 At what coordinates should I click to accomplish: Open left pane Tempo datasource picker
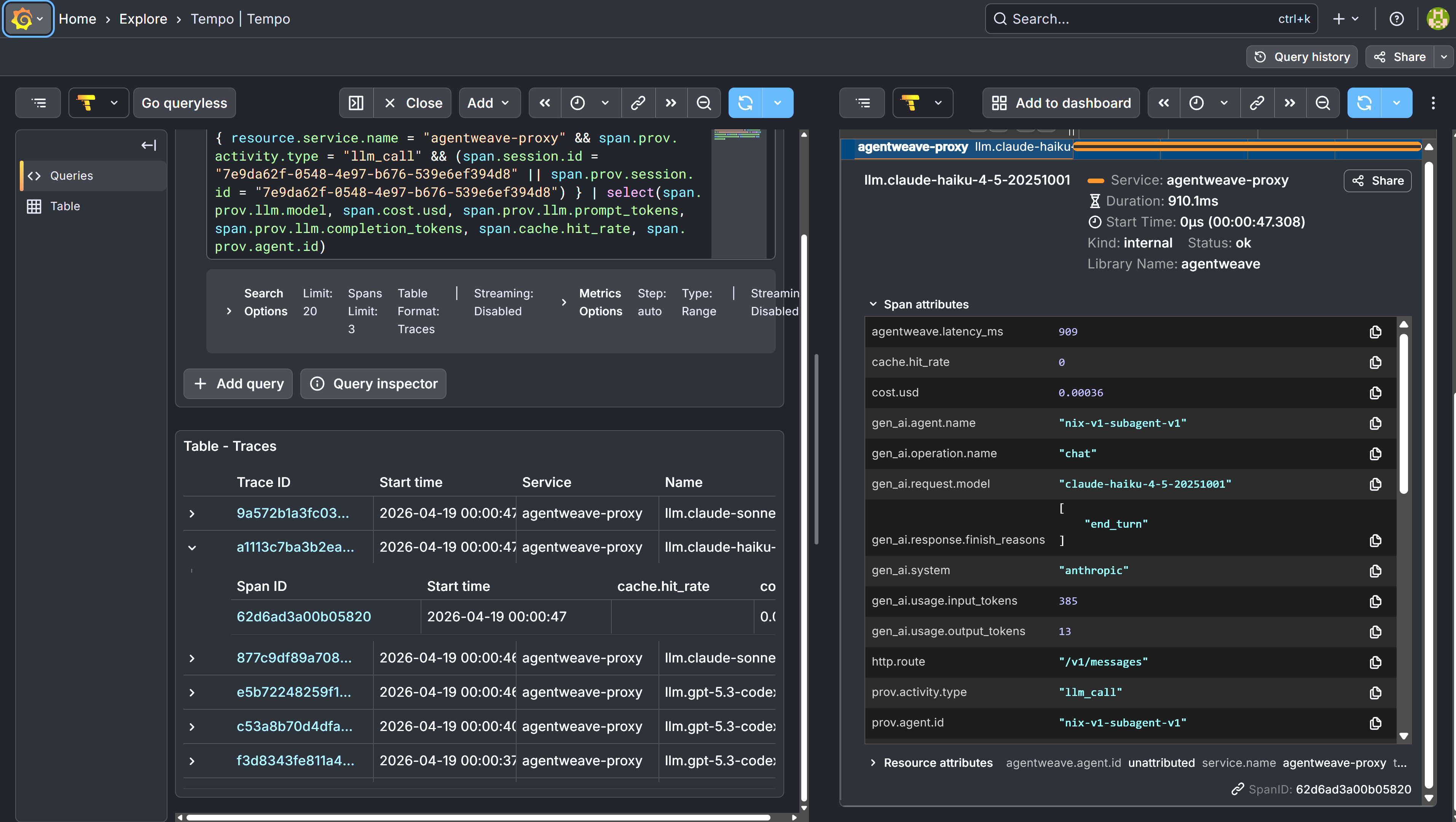(x=98, y=103)
